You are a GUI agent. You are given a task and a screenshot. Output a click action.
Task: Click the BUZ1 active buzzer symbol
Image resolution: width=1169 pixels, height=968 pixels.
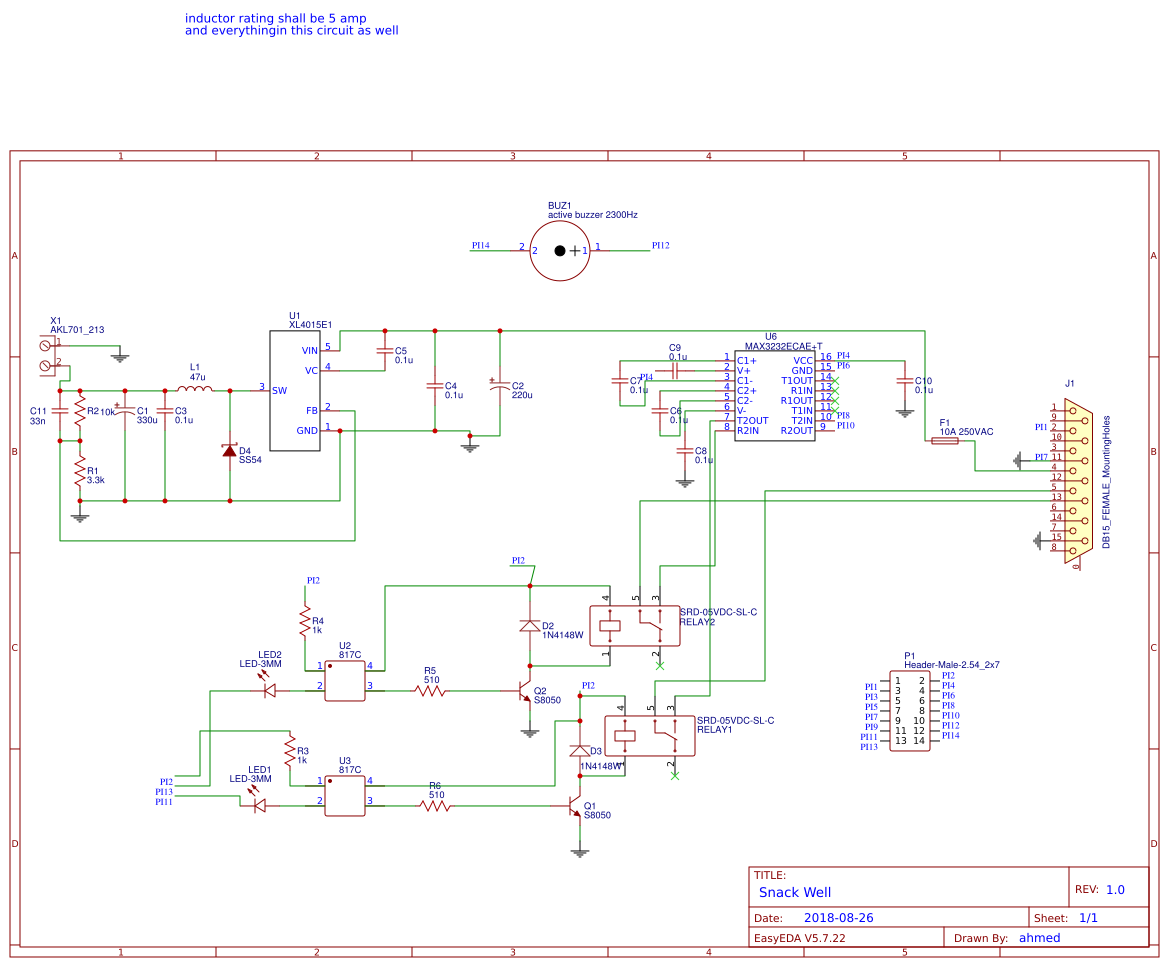(x=559, y=251)
